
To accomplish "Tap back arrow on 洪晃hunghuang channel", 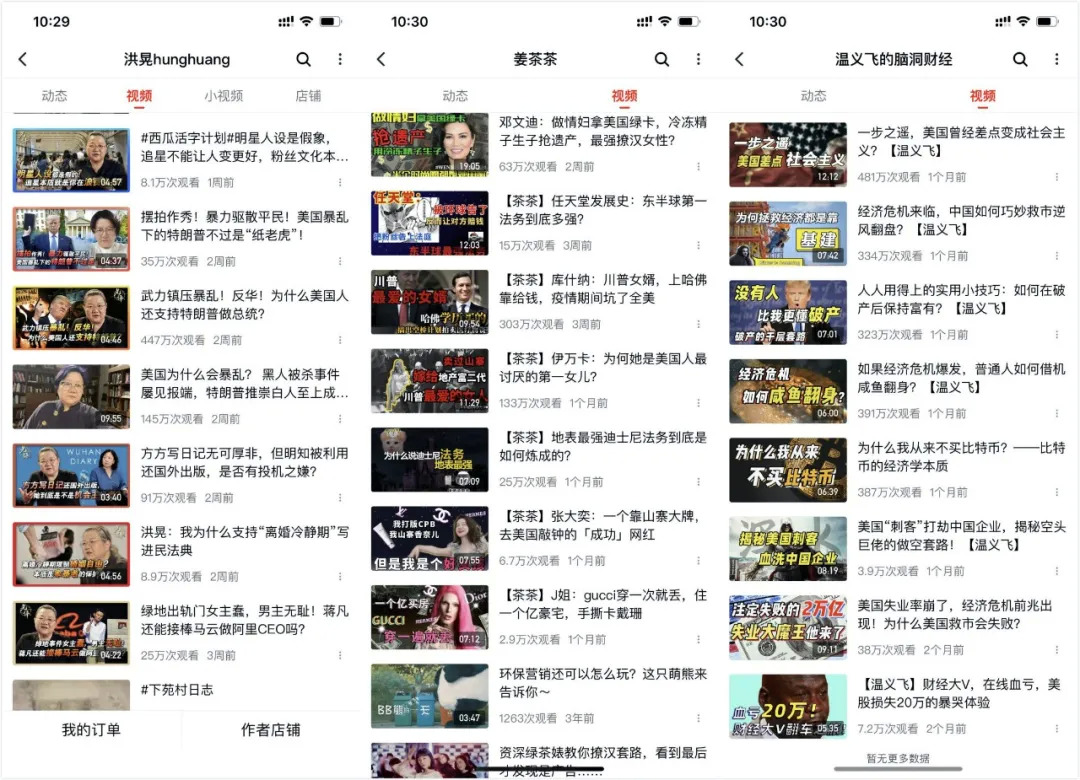I will (x=23, y=60).
